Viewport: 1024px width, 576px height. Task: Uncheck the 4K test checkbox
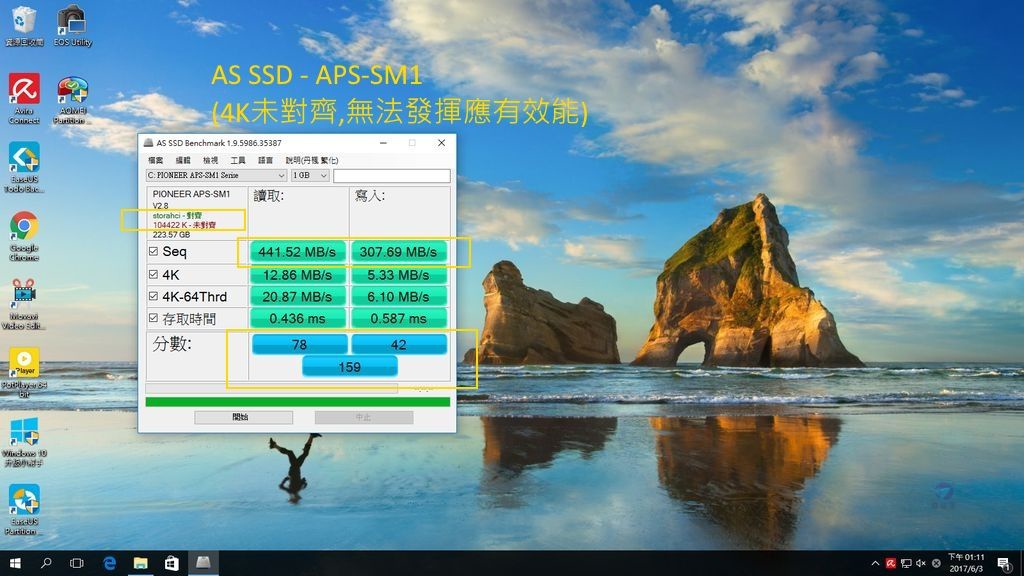click(153, 274)
